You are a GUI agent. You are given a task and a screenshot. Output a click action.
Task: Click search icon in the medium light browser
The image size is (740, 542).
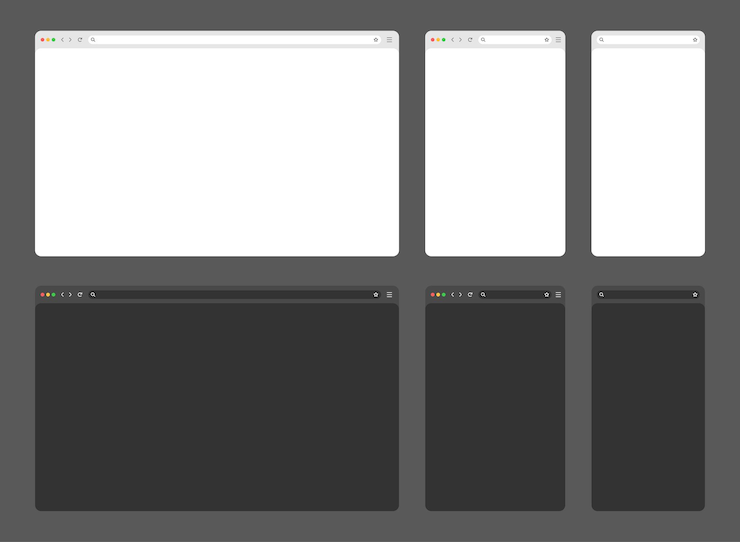tap(483, 40)
